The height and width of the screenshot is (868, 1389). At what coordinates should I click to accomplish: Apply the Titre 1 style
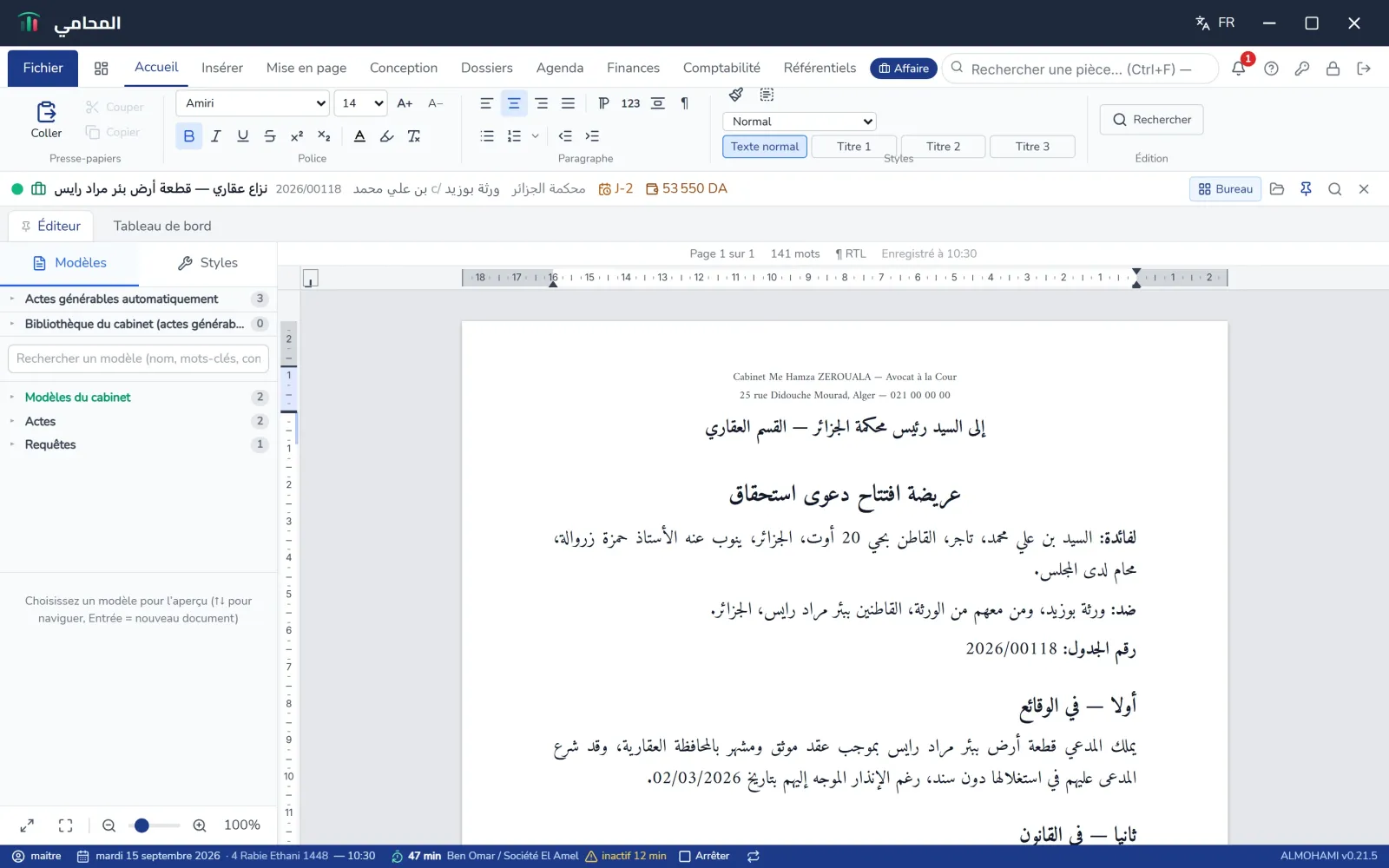click(x=854, y=147)
